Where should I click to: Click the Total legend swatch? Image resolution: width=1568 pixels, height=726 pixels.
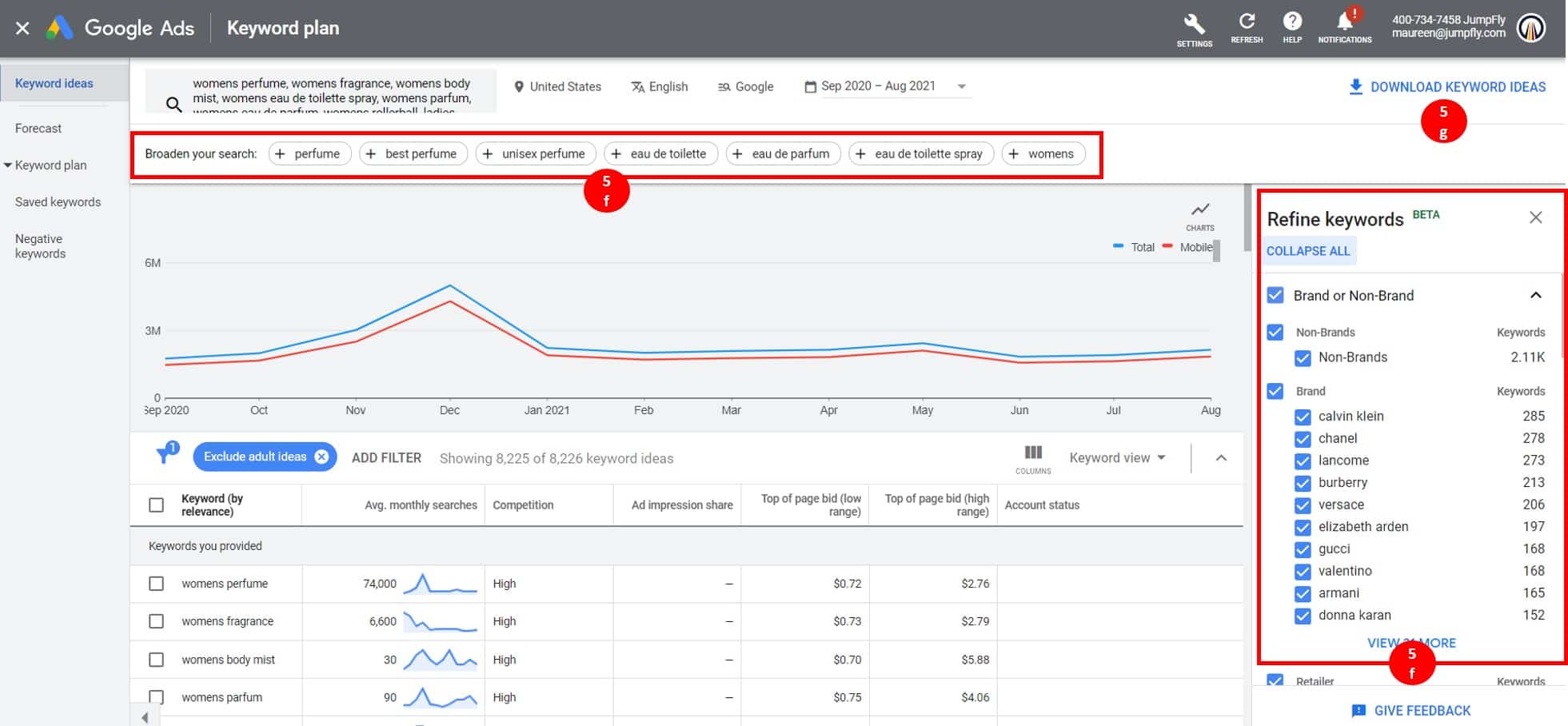[1118, 246]
